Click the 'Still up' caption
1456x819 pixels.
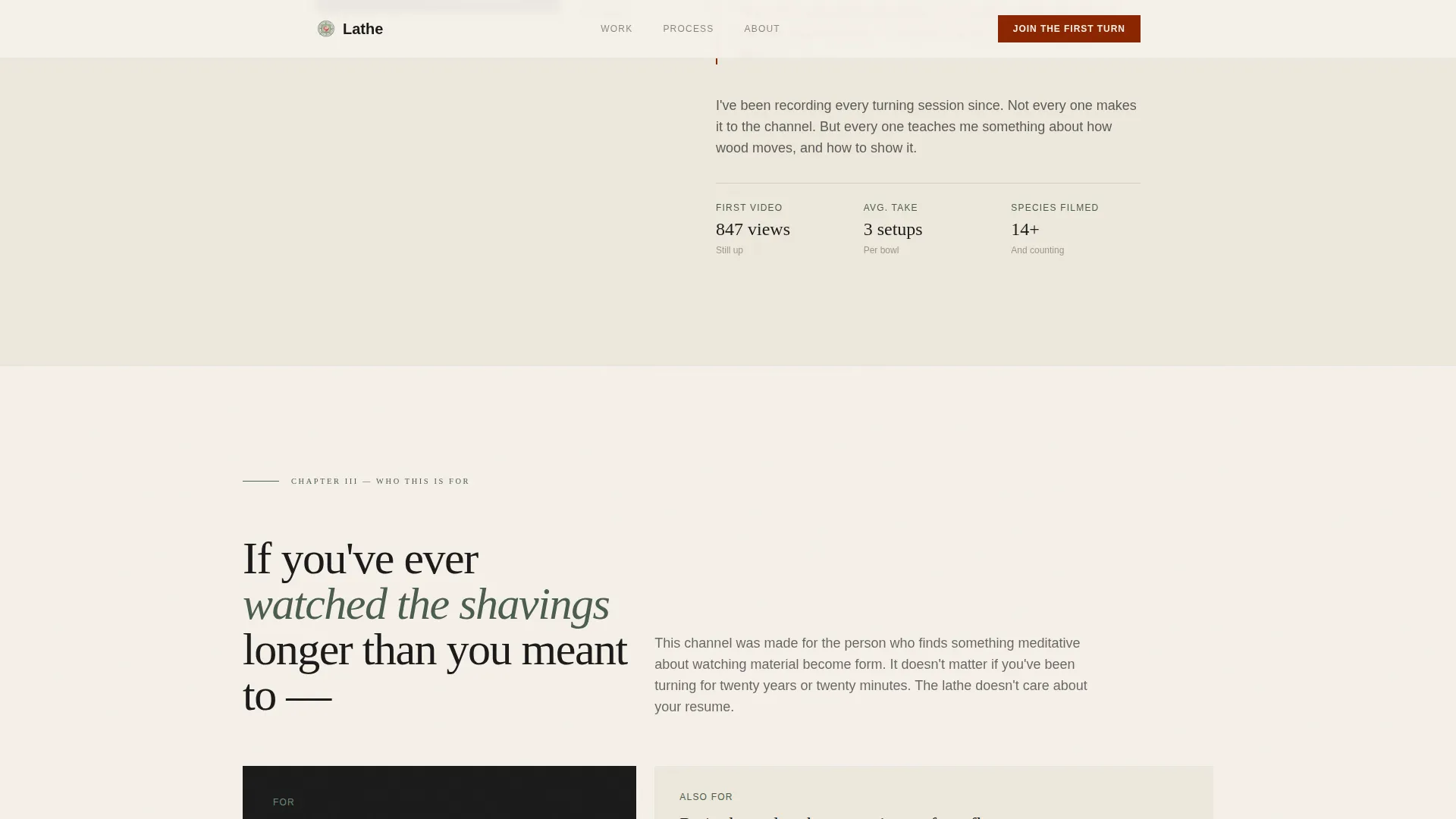[730, 250]
